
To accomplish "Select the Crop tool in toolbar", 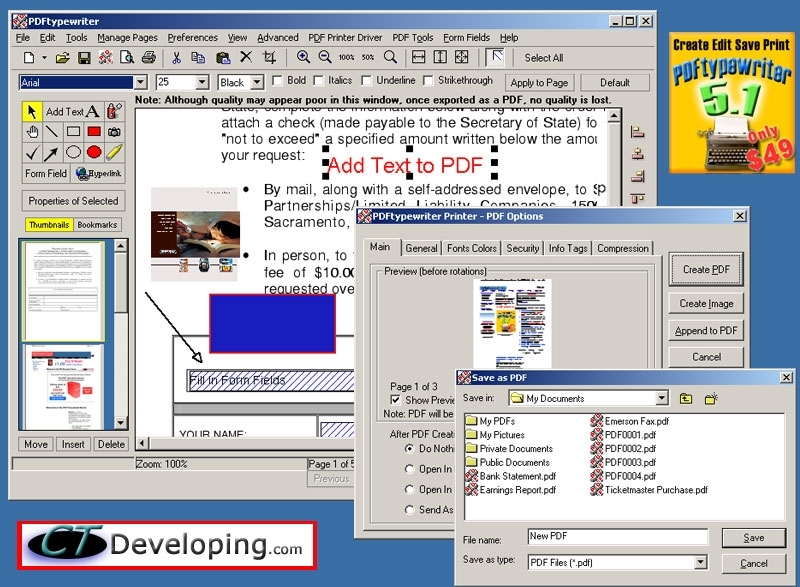I will click(269, 57).
